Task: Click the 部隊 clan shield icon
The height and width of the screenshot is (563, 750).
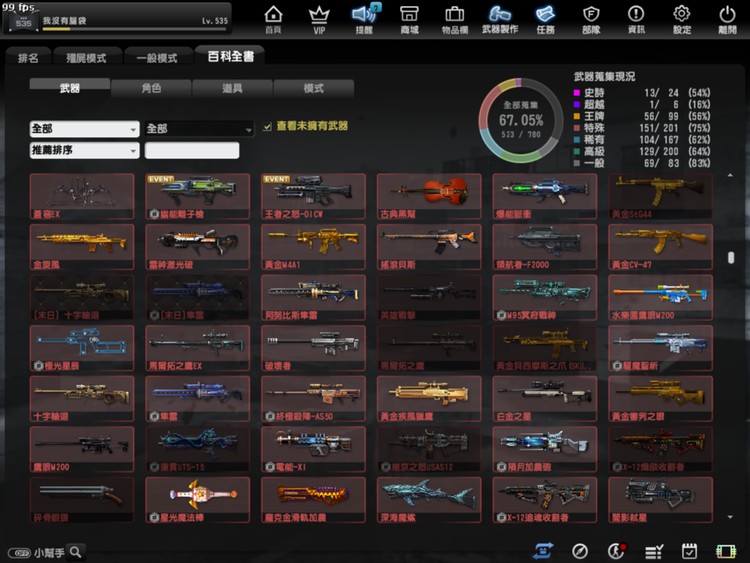Action: click(x=591, y=18)
